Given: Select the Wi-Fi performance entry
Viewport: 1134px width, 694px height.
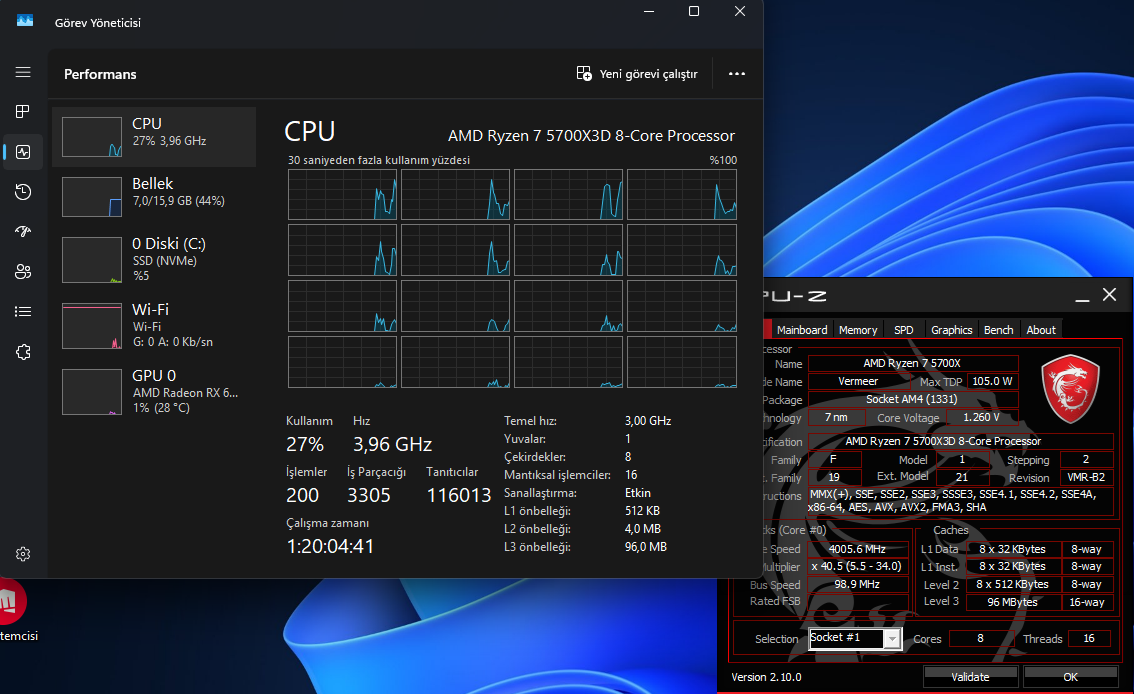Looking at the screenshot, I should 154,325.
